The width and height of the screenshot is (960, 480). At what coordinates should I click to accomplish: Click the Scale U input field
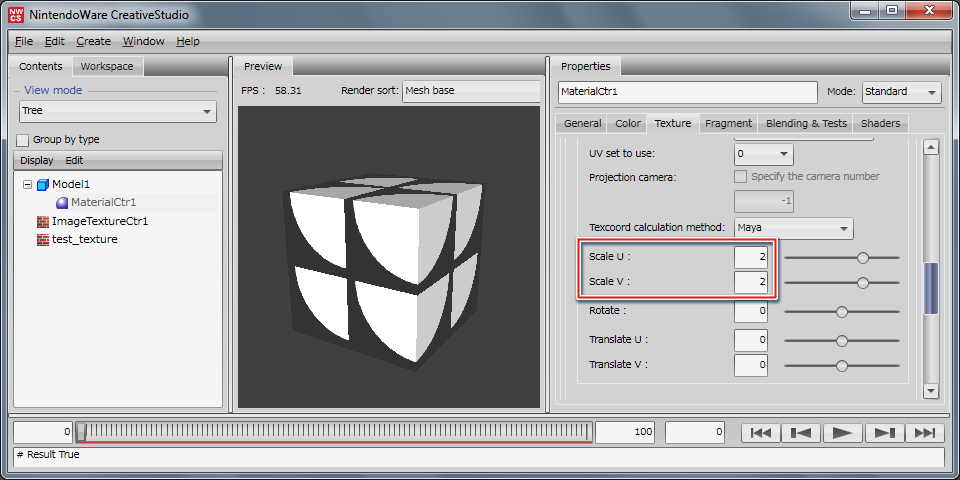751,257
